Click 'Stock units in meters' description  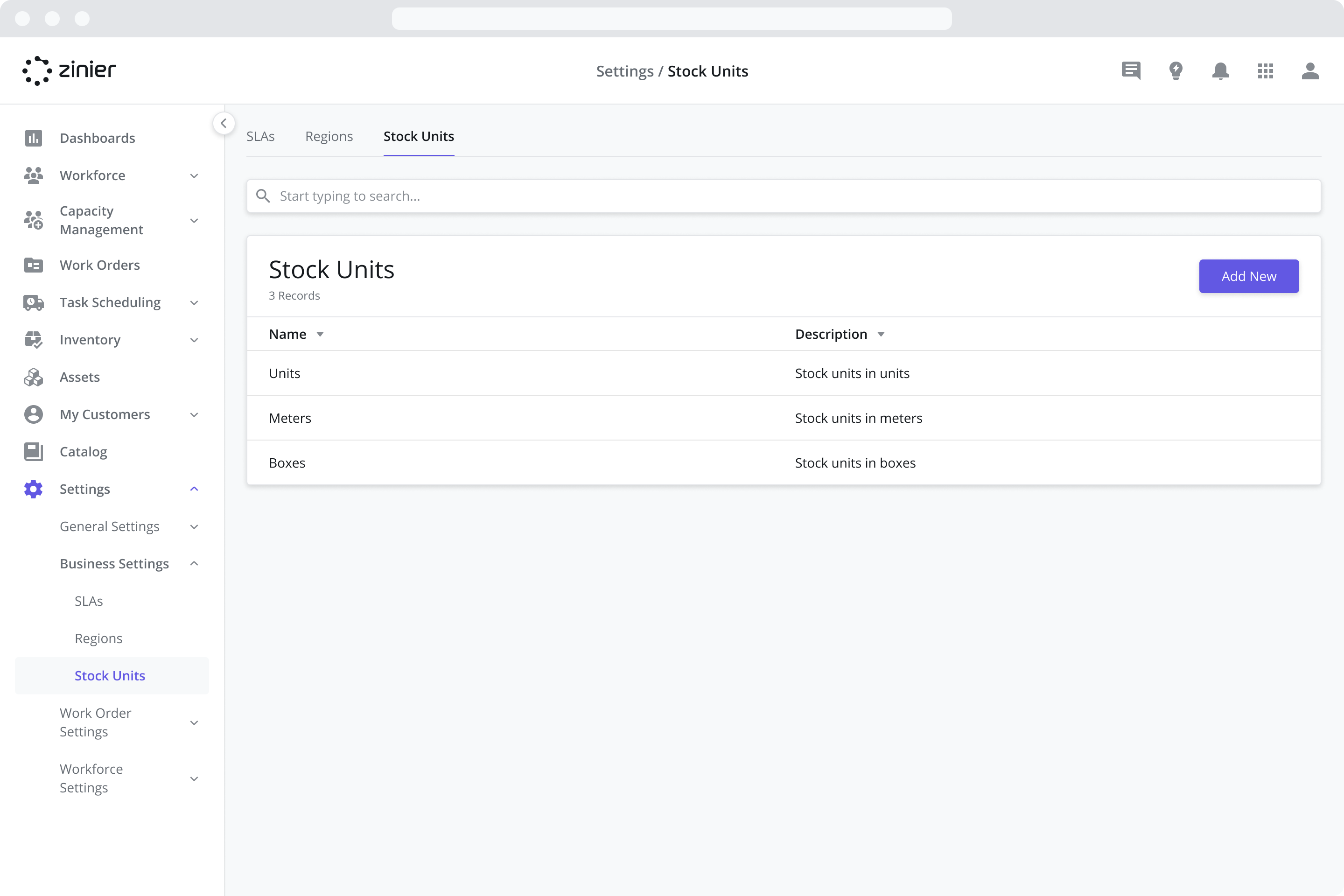[x=858, y=418]
